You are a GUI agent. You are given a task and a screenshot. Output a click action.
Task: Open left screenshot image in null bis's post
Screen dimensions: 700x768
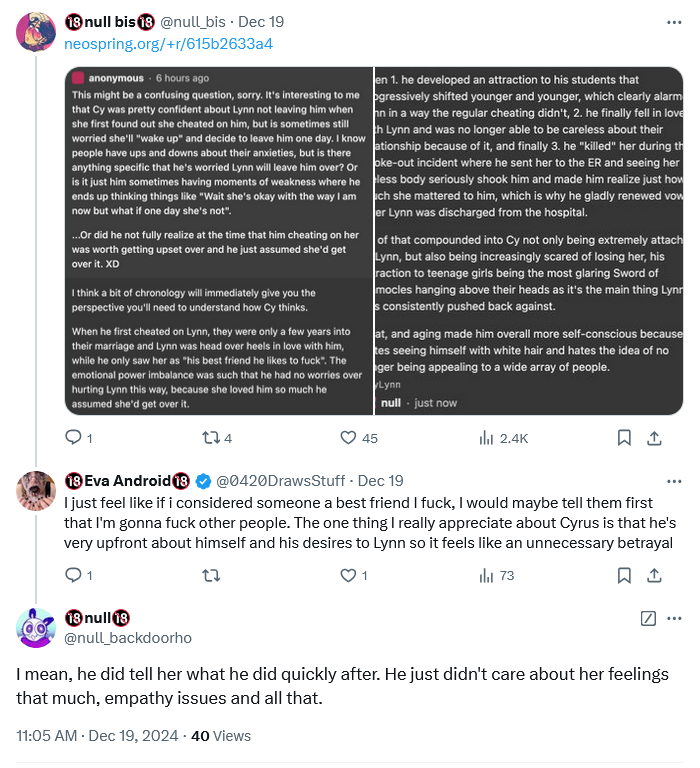click(219, 241)
